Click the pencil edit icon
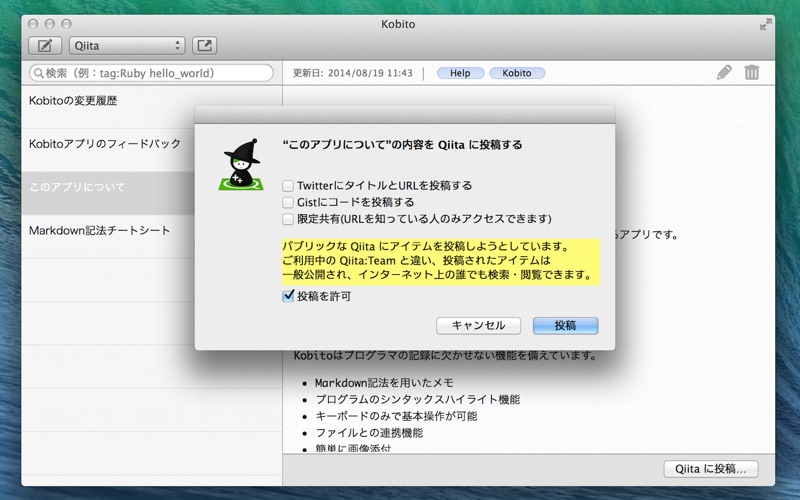 click(x=723, y=72)
